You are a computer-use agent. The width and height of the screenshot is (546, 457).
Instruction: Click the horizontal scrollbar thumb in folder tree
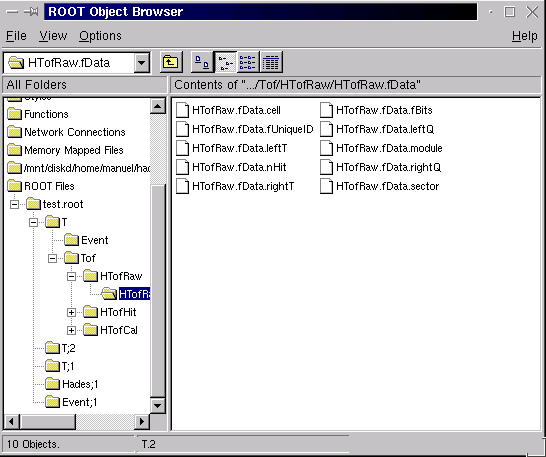(48, 422)
